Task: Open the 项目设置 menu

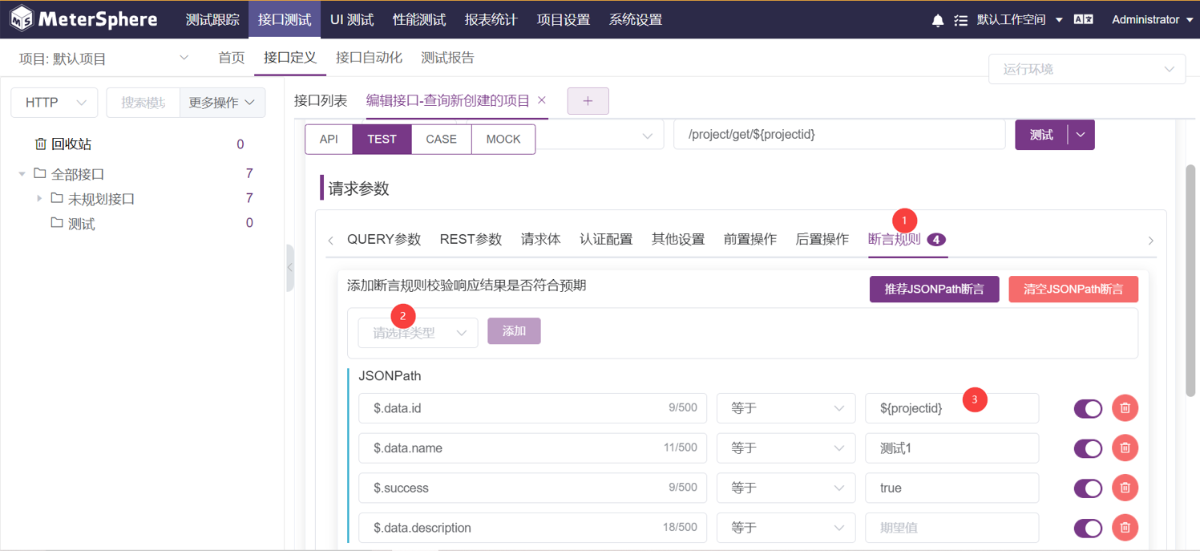Action: coord(563,19)
